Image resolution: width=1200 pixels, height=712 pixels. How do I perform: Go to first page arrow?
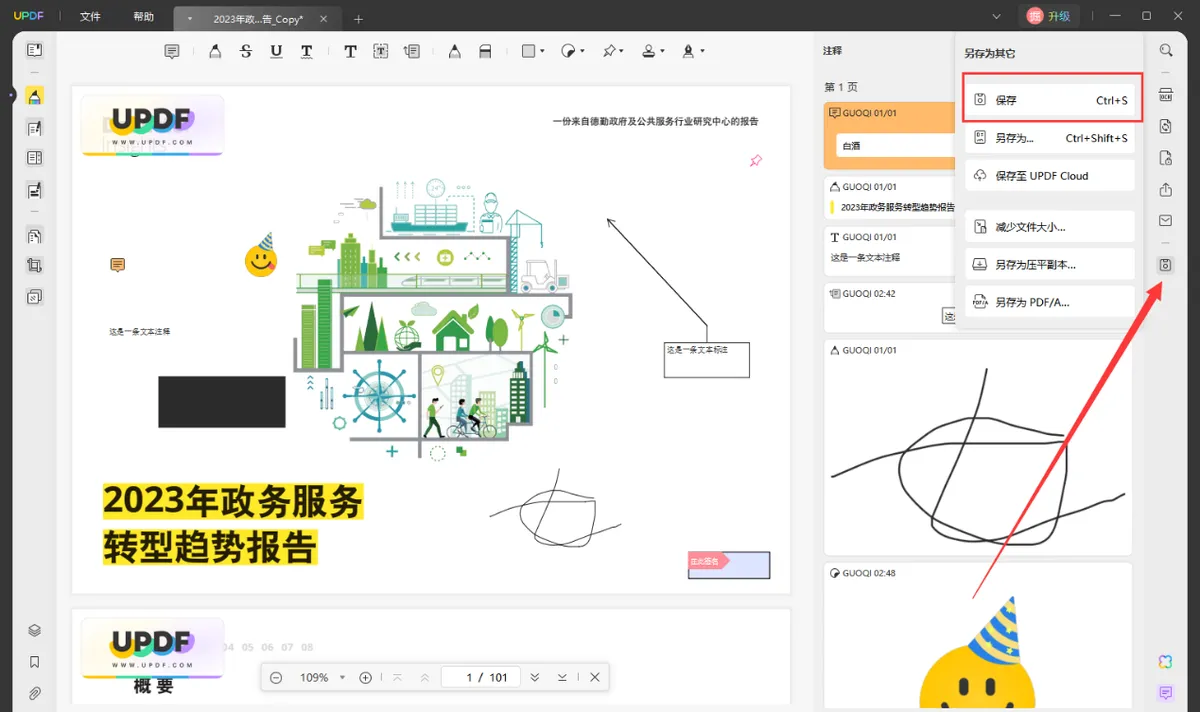(397, 678)
